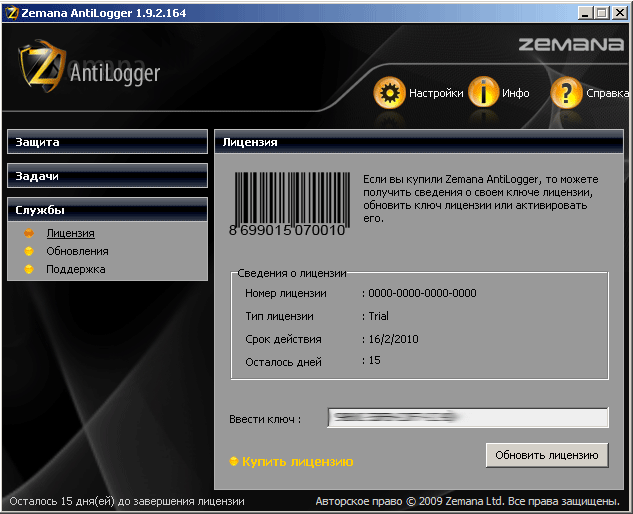The width and height of the screenshot is (633, 514).
Task: Open Обновления in the services list
Action: point(77,251)
